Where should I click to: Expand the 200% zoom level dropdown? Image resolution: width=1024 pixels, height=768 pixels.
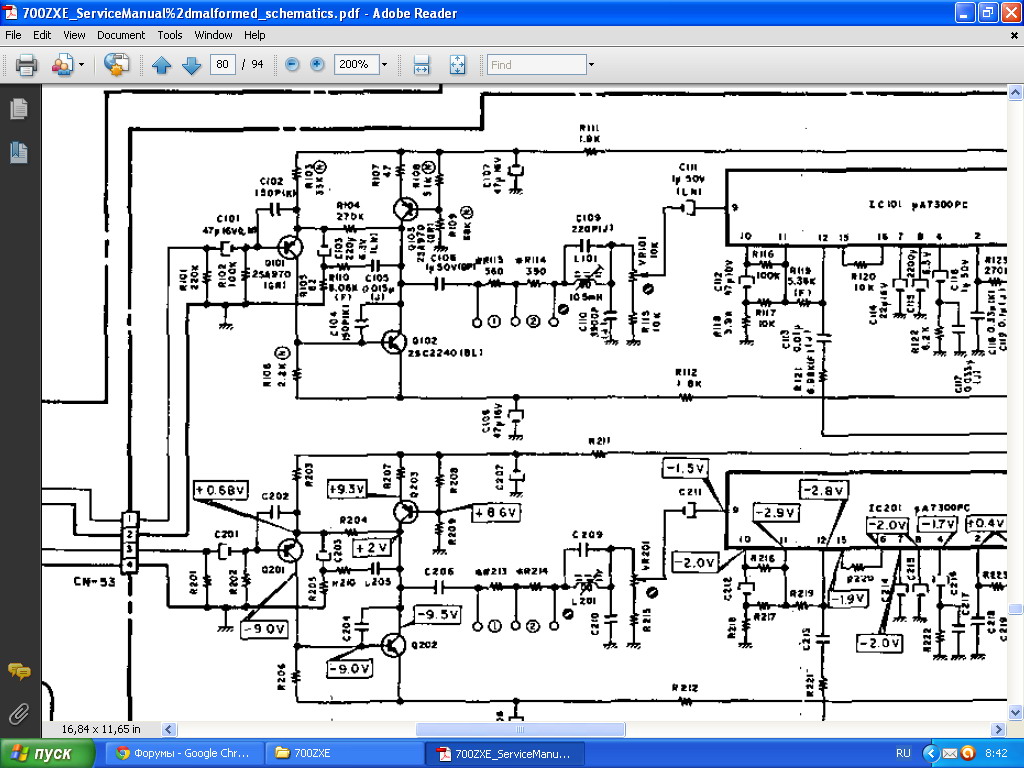[x=384, y=65]
